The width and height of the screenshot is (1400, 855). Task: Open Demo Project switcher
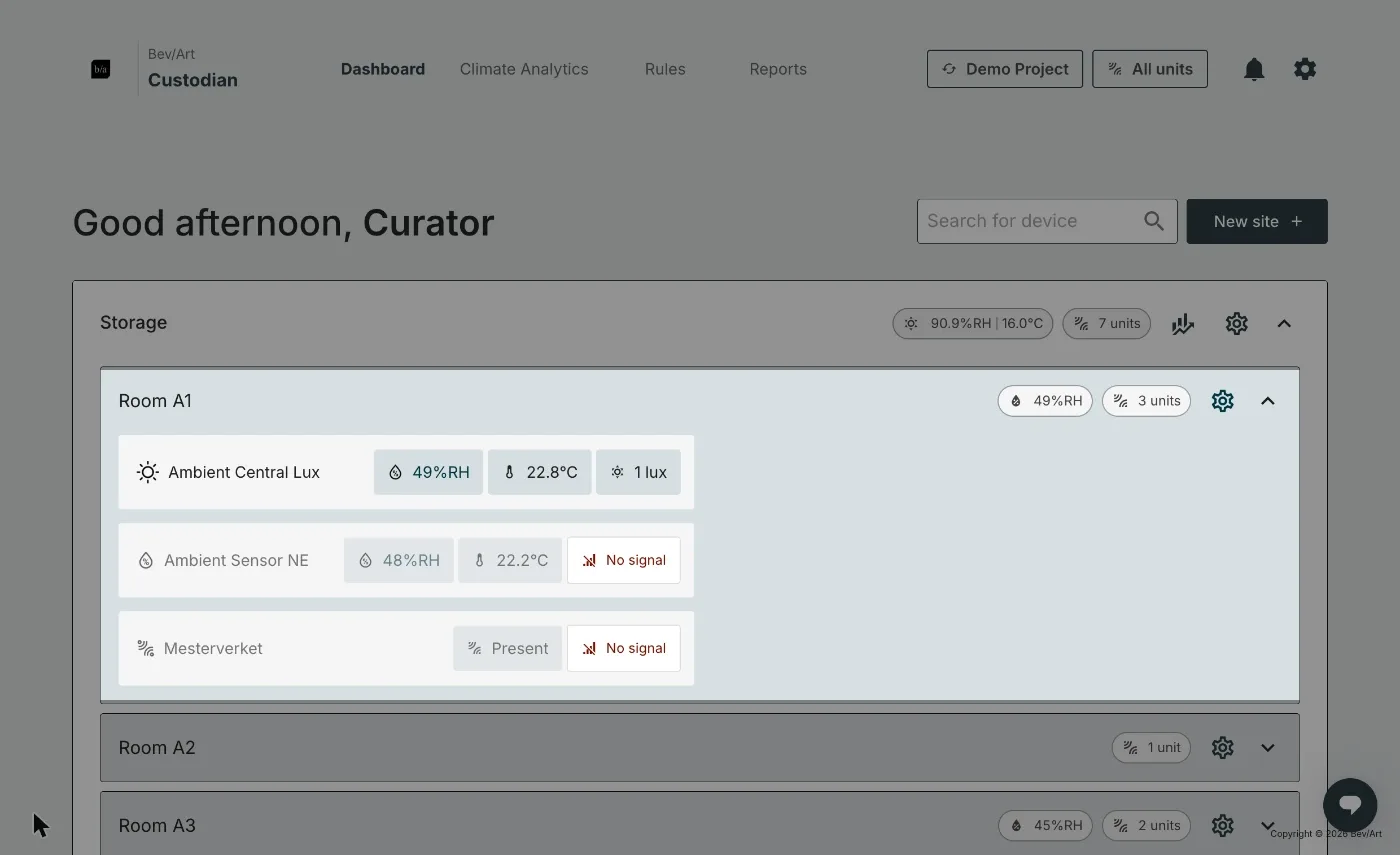(x=1005, y=69)
